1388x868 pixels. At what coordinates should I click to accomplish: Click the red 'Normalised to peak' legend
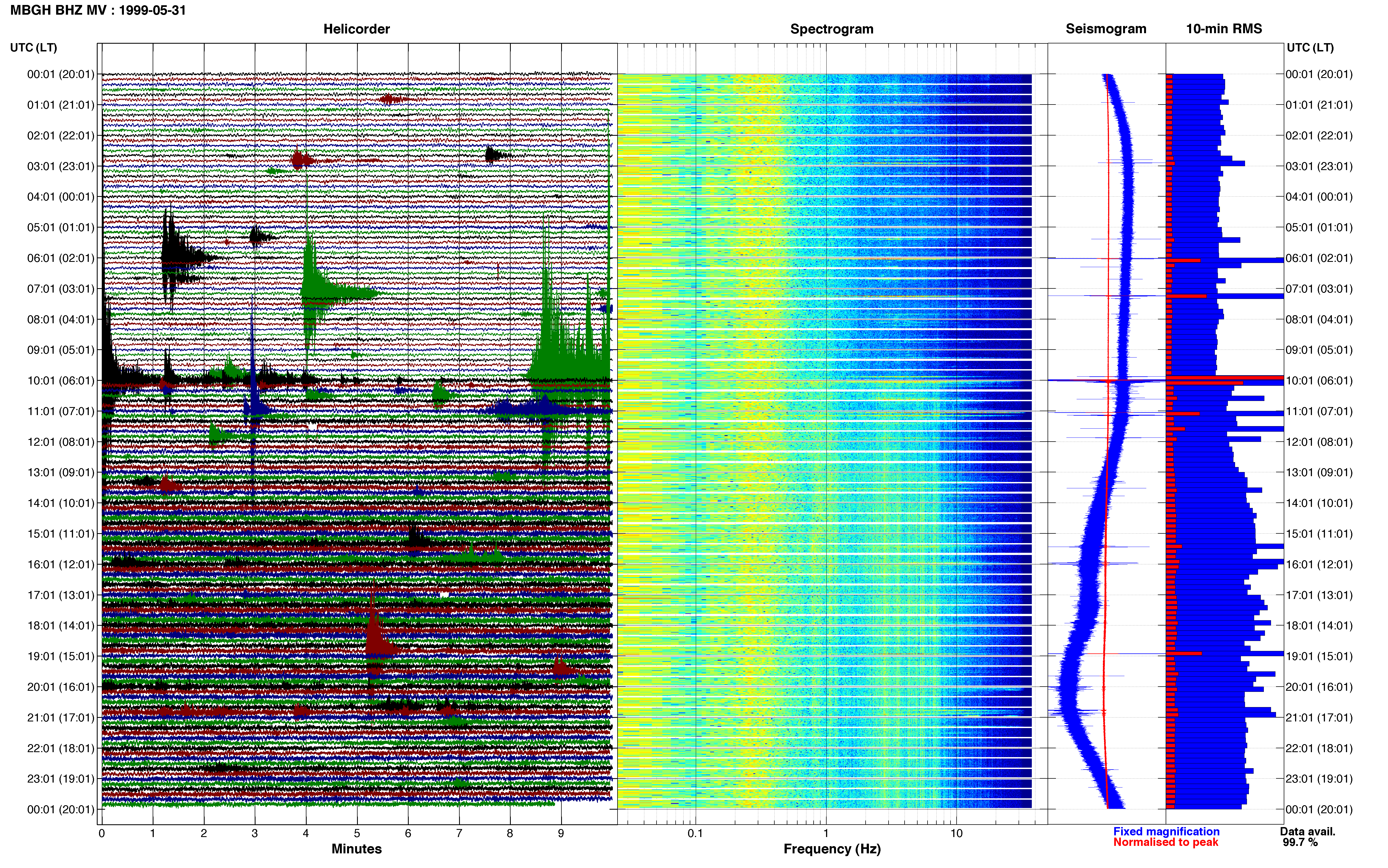(1165, 842)
